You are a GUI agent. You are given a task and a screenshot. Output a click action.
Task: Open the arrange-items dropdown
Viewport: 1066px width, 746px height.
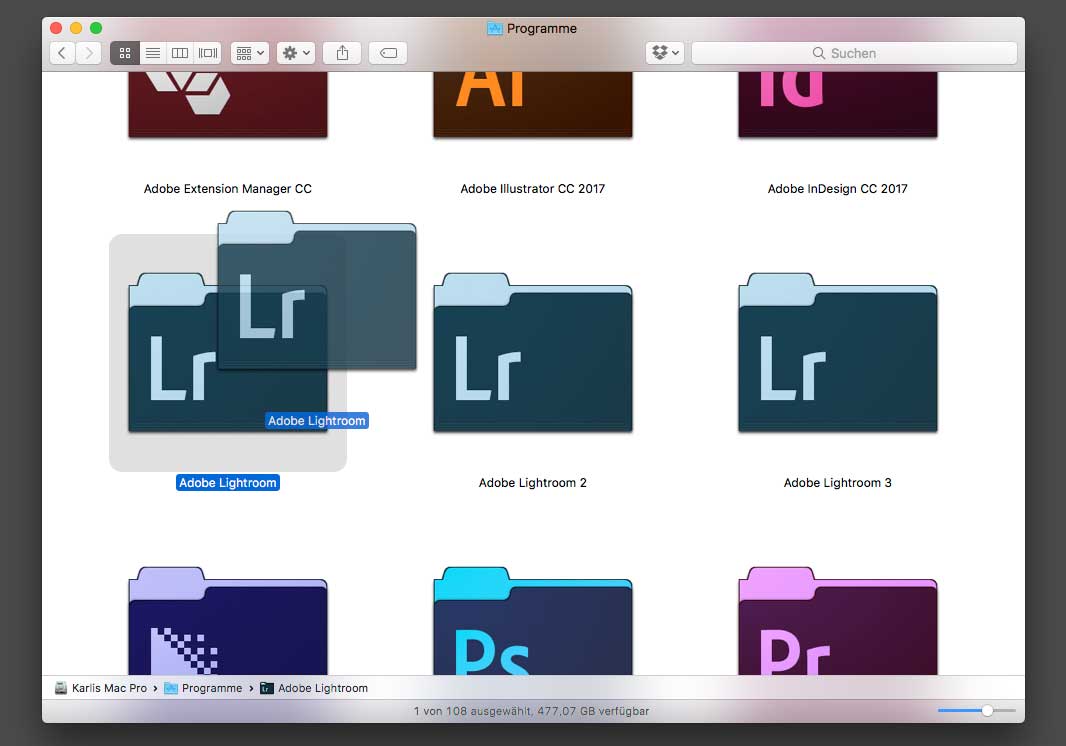click(x=250, y=53)
